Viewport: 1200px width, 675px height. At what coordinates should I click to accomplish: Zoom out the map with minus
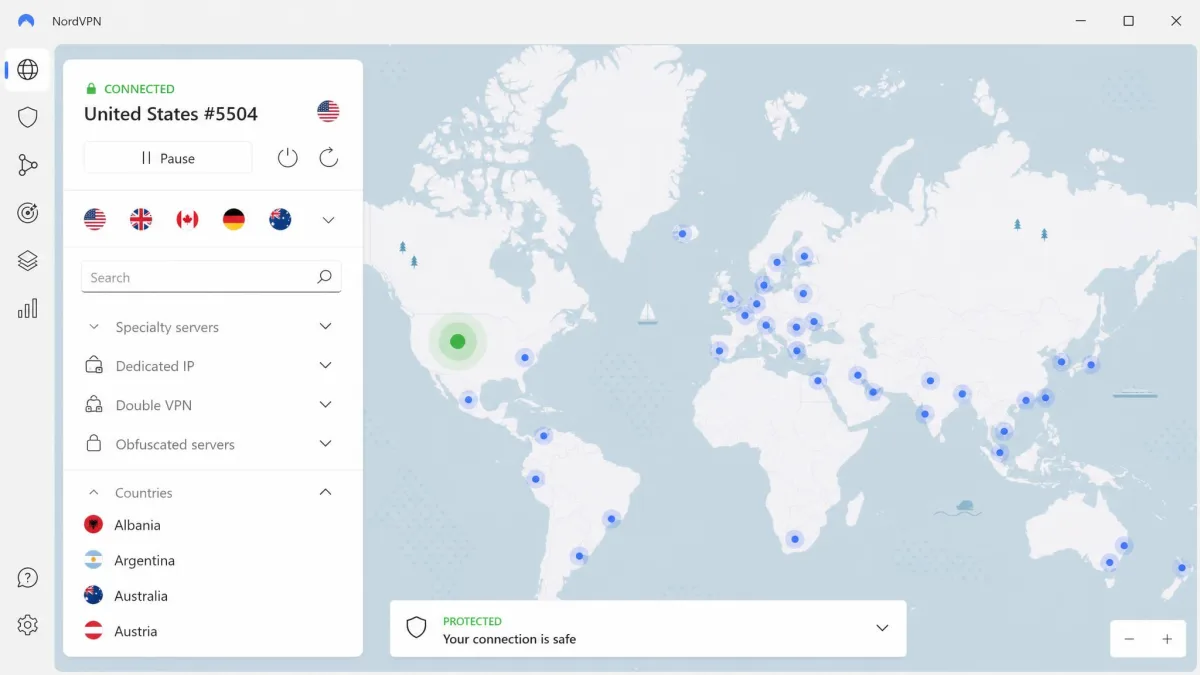point(1129,639)
